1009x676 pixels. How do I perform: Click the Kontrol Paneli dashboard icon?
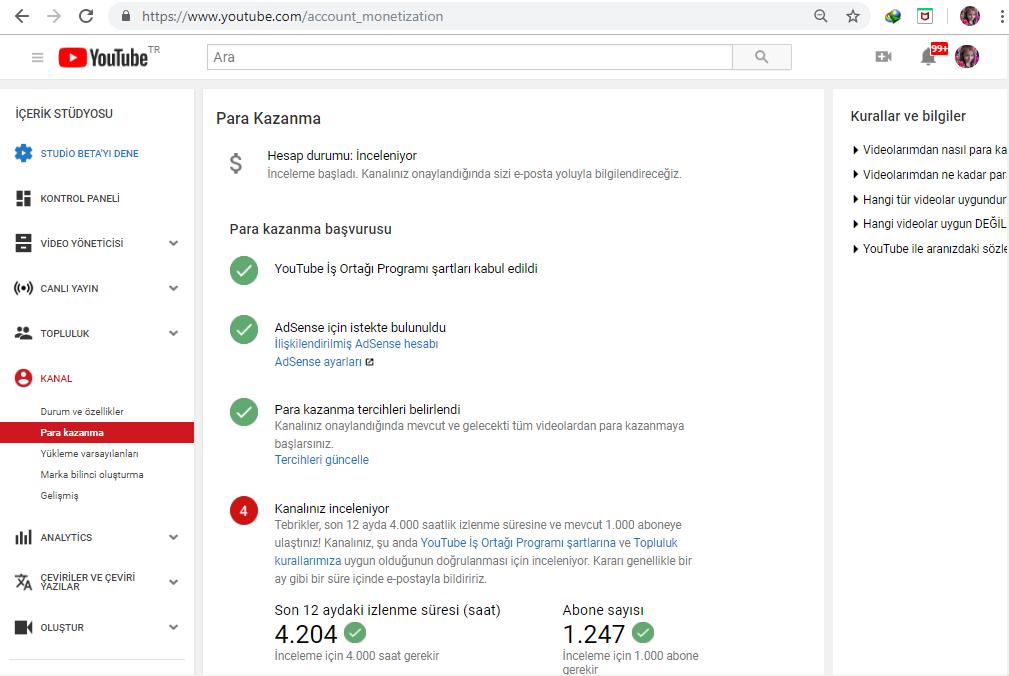(x=23, y=198)
